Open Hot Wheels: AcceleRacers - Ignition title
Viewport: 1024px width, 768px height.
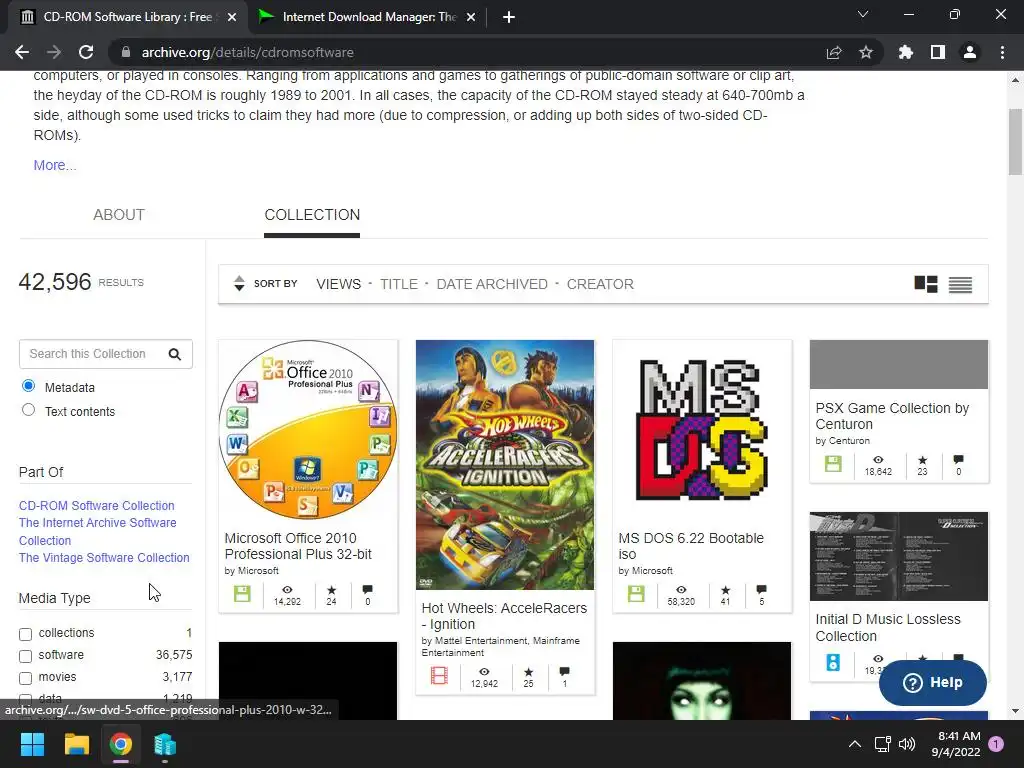[x=504, y=616]
